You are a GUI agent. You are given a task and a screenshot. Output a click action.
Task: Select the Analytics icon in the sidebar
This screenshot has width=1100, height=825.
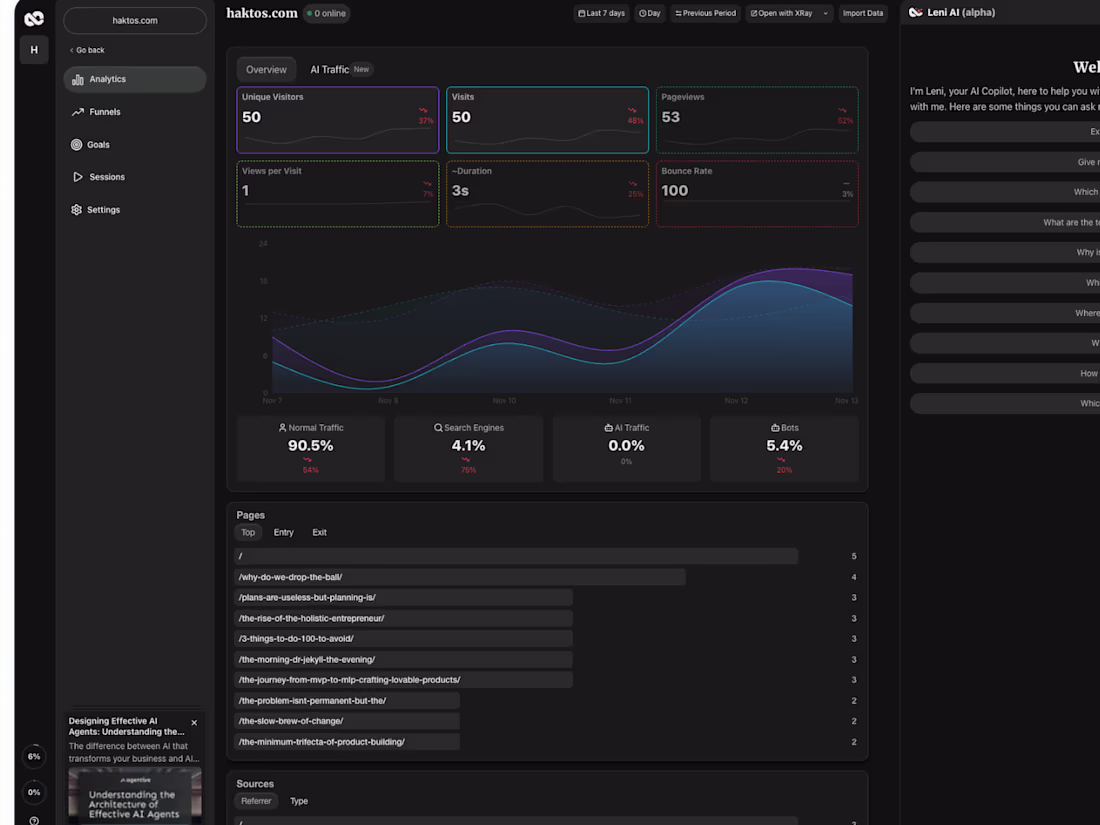(x=77, y=79)
